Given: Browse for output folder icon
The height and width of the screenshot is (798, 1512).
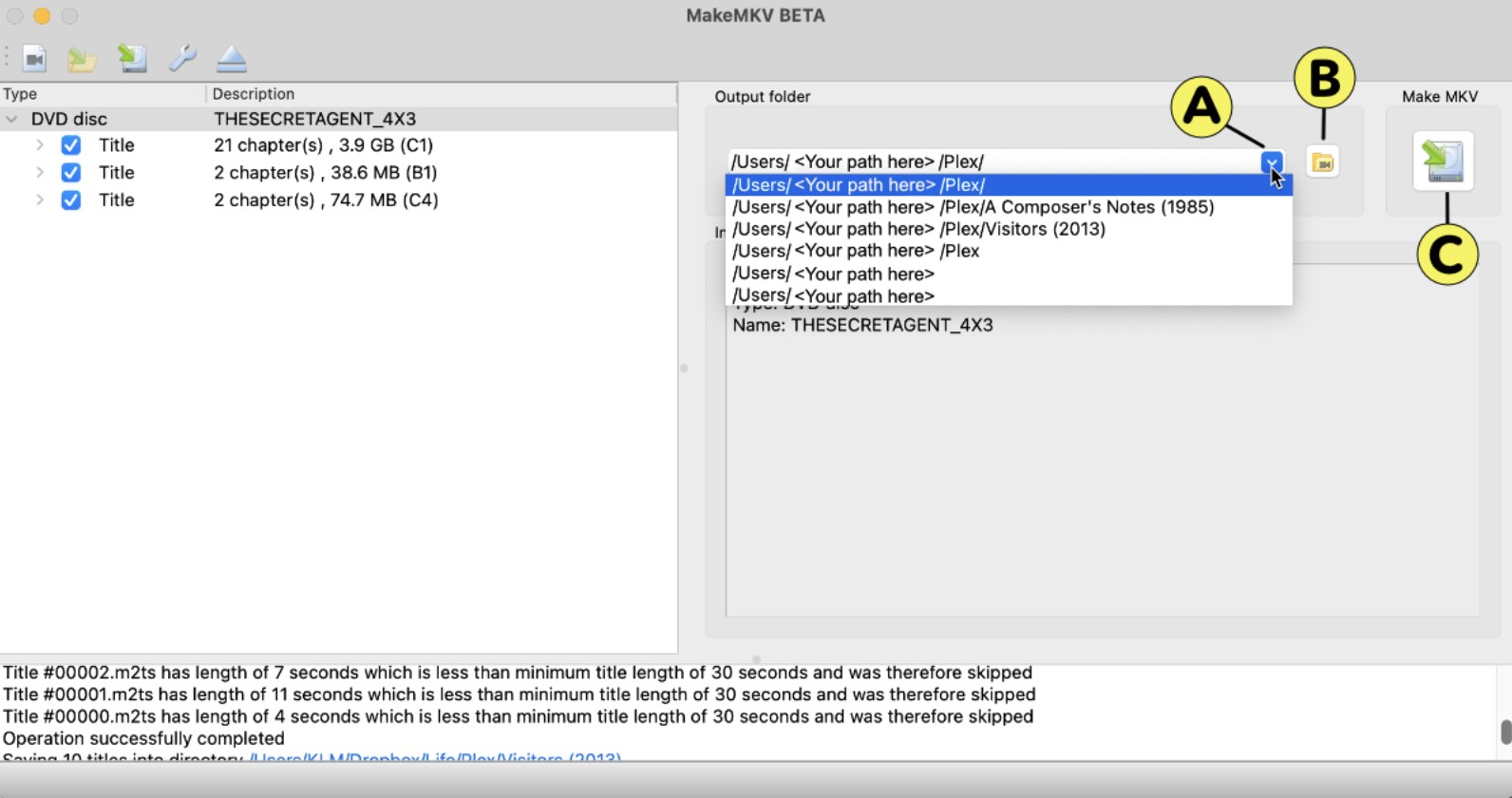Looking at the screenshot, I should click(1323, 162).
